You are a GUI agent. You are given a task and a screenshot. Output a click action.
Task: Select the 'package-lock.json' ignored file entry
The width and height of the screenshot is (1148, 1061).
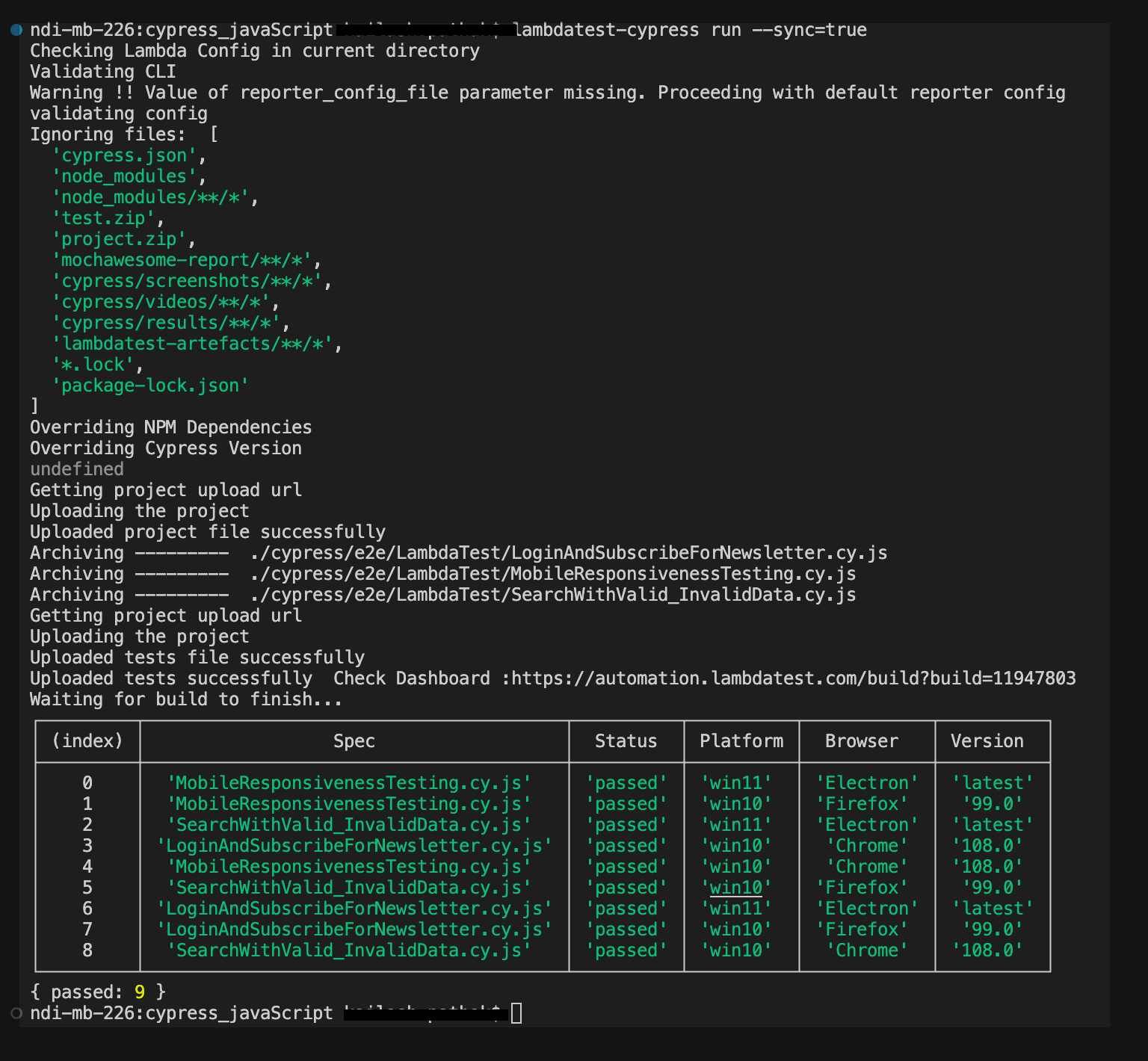pyautogui.click(x=149, y=385)
